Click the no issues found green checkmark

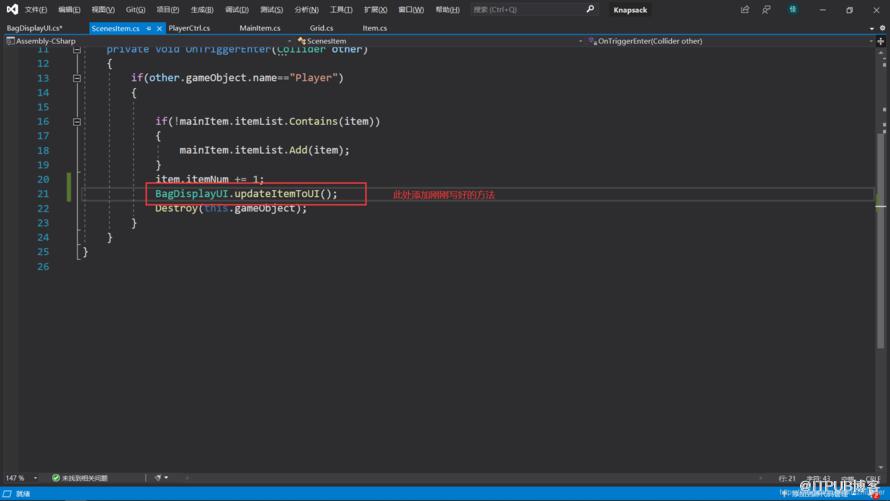click(56, 478)
